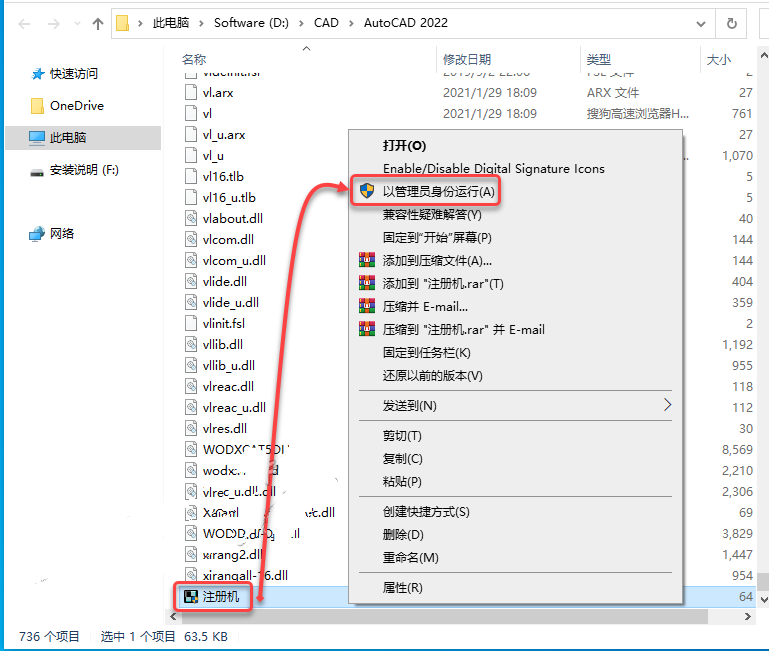Click the Forward navigation arrow

point(53,24)
